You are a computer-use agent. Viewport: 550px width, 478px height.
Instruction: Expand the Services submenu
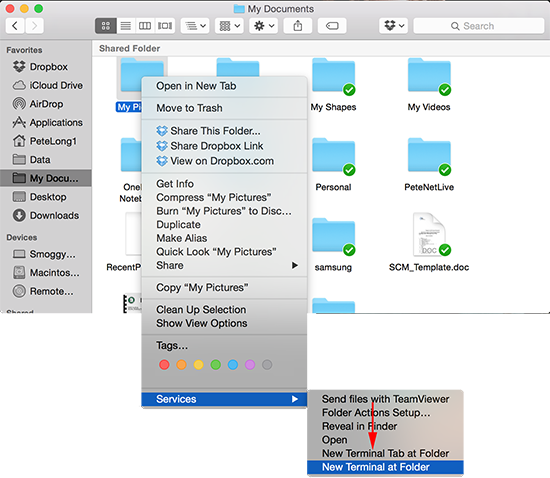click(224, 399)
